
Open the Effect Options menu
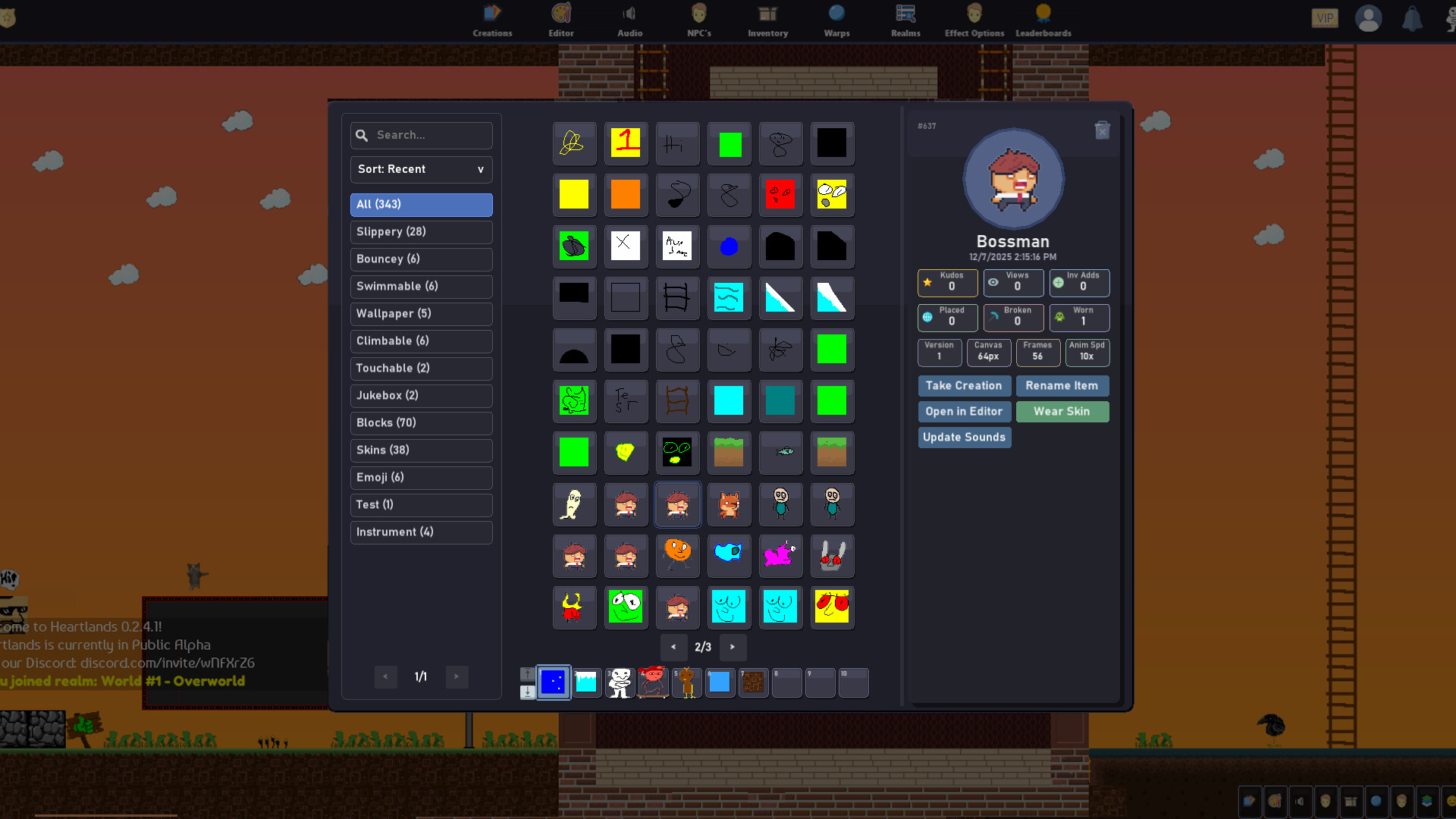pos(974,20)
